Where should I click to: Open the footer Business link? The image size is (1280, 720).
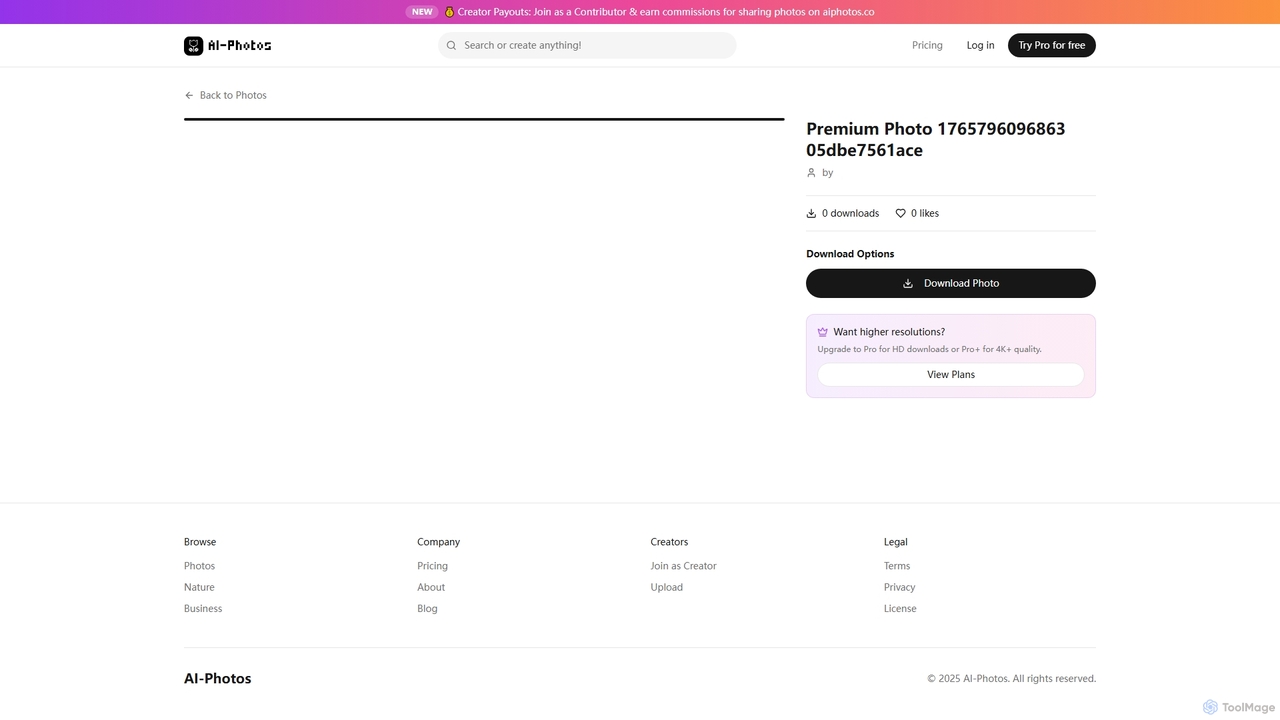point(203,608)
